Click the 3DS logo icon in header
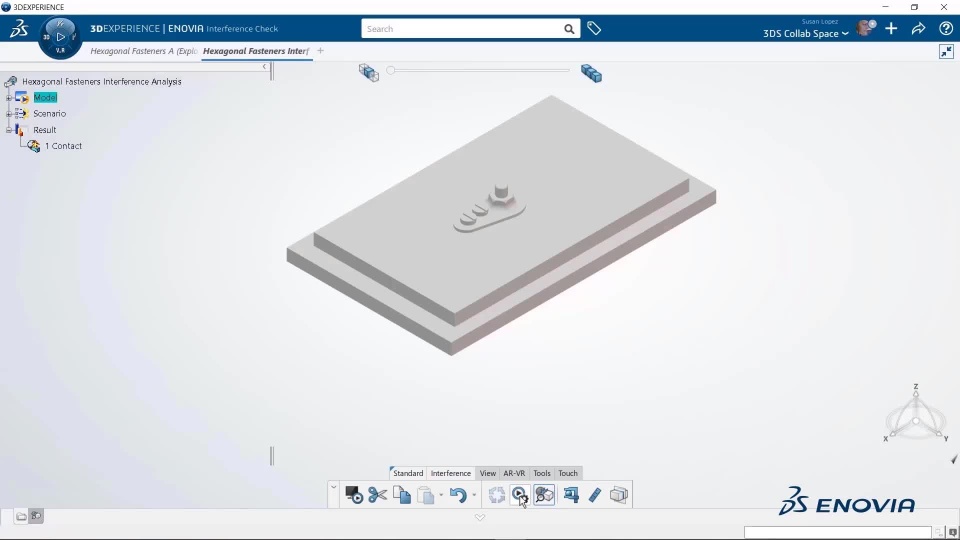The image size is (960, 540). pyautogui.click(x=18, y=29)
